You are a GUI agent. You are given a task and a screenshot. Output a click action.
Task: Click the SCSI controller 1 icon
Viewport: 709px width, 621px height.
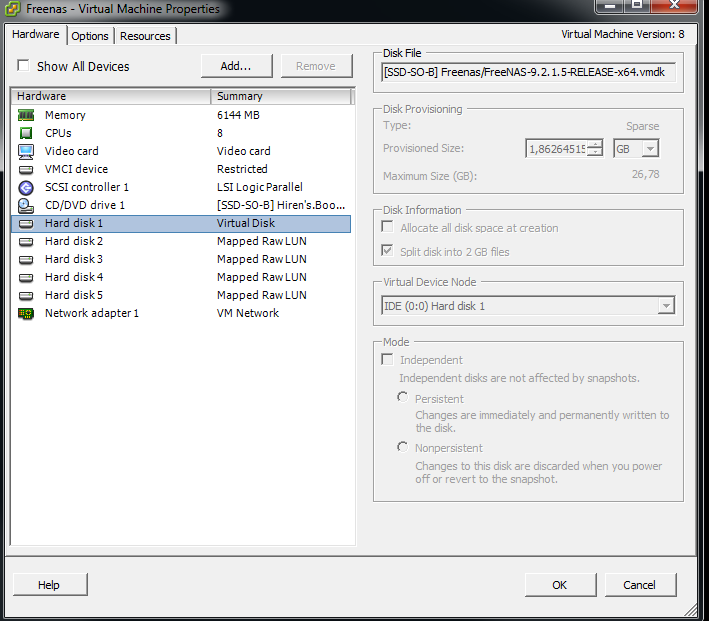[26, 187]
